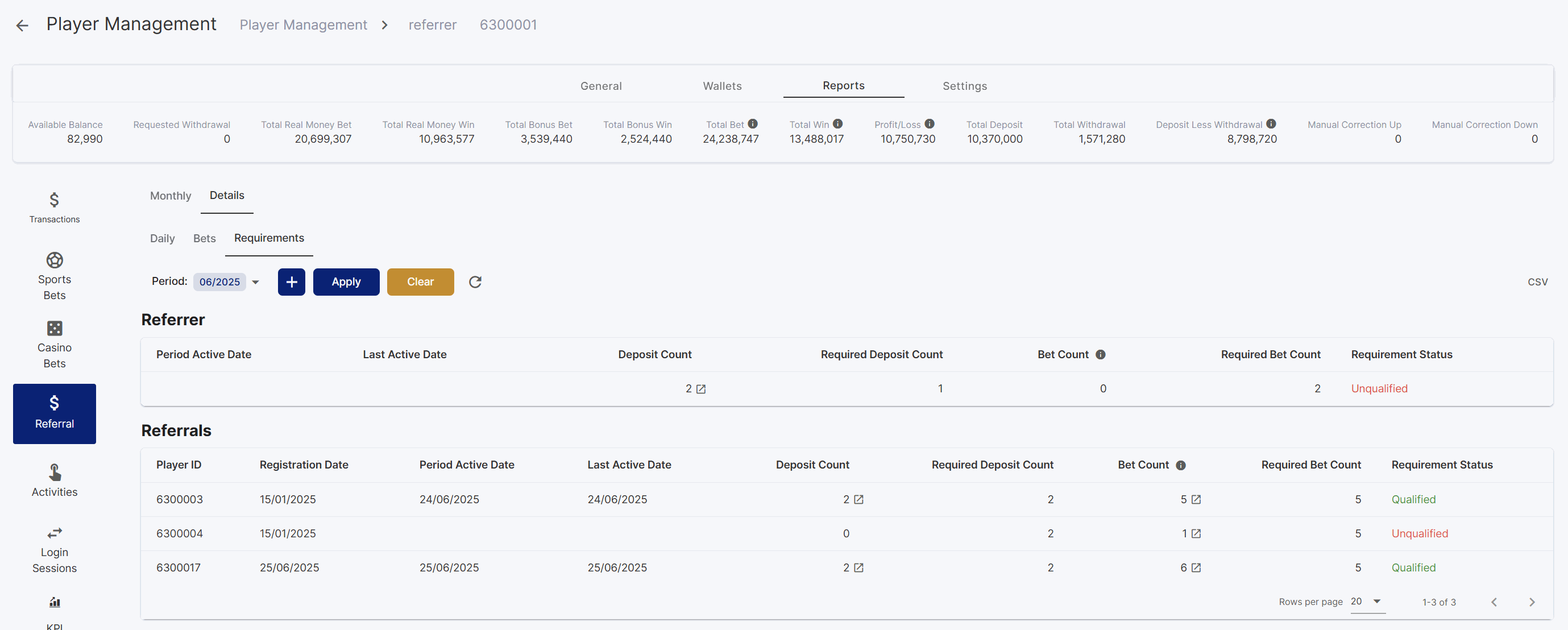This screenshot has height=630, width=1568.
Task: Click the Profit/Loss info icon
Action: click(930, 123)
